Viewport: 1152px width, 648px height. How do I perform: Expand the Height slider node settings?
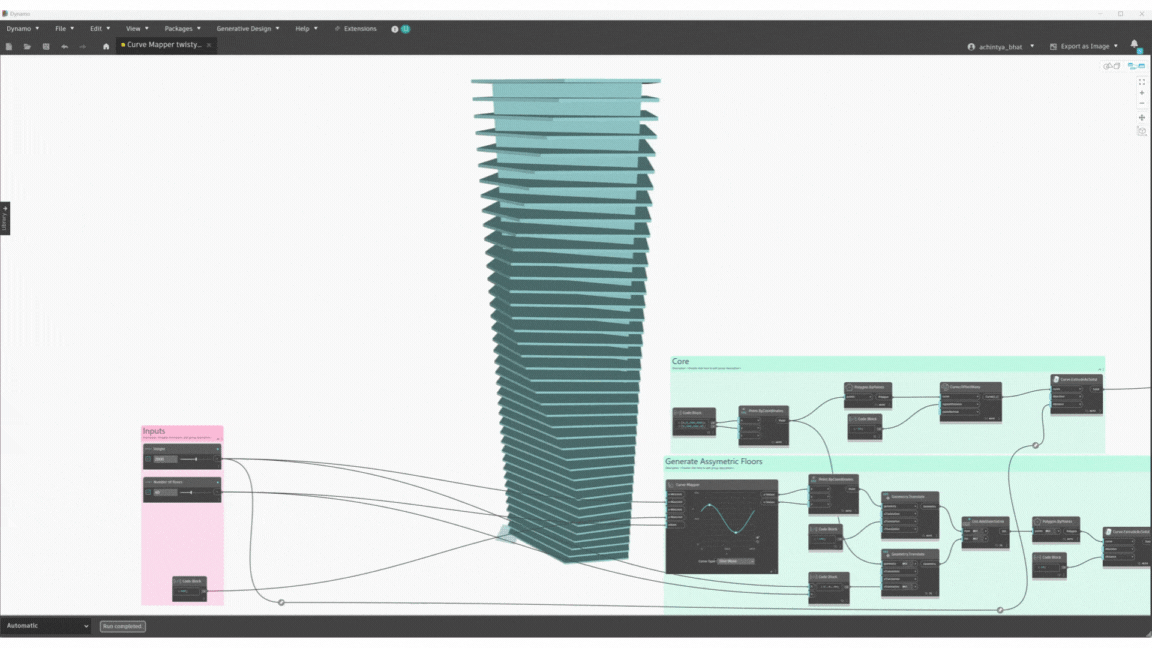[148, 459]
